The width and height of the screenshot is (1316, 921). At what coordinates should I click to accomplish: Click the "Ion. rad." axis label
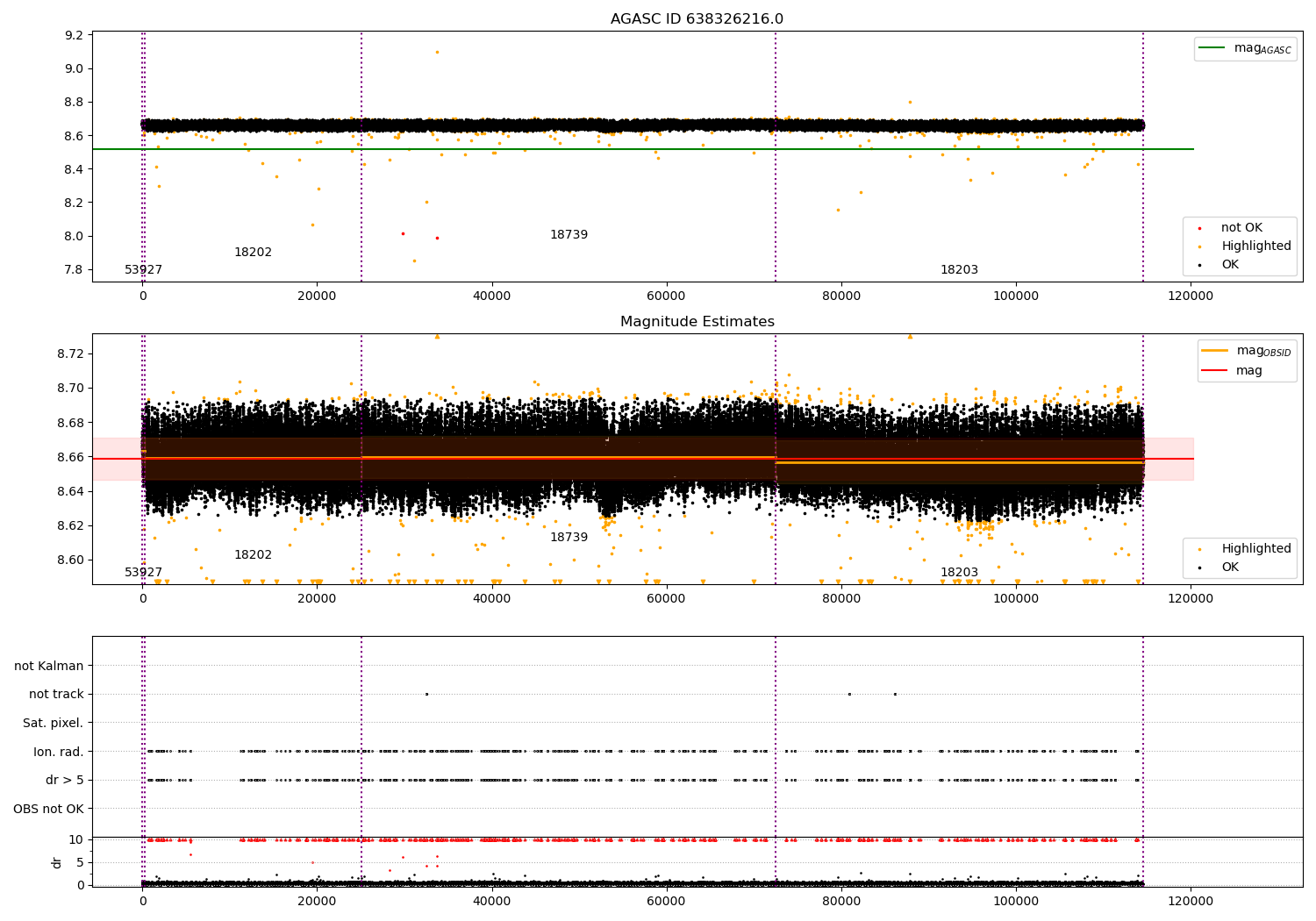click(x=59, y=752)
